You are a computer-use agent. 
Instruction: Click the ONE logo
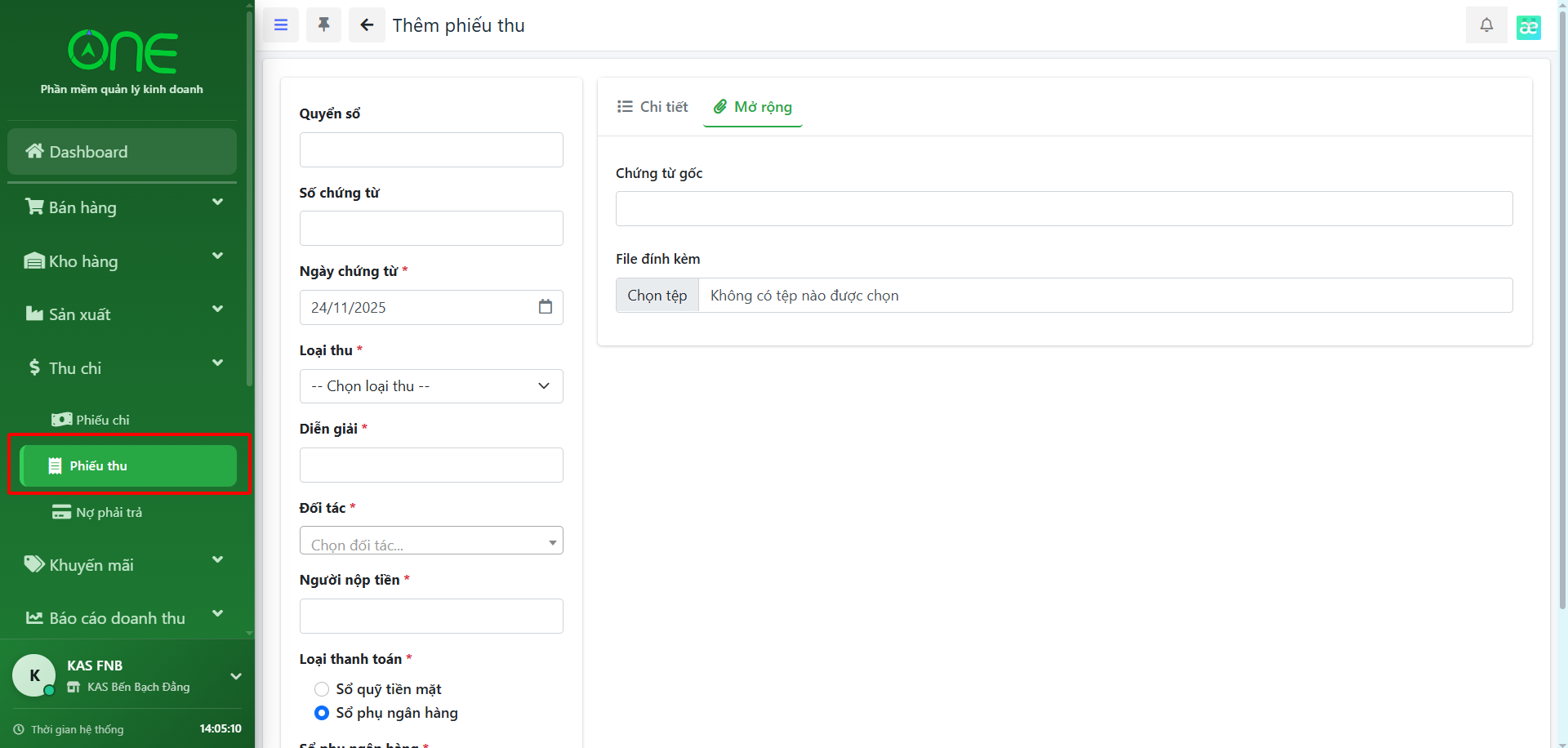[x=122, y=52]
